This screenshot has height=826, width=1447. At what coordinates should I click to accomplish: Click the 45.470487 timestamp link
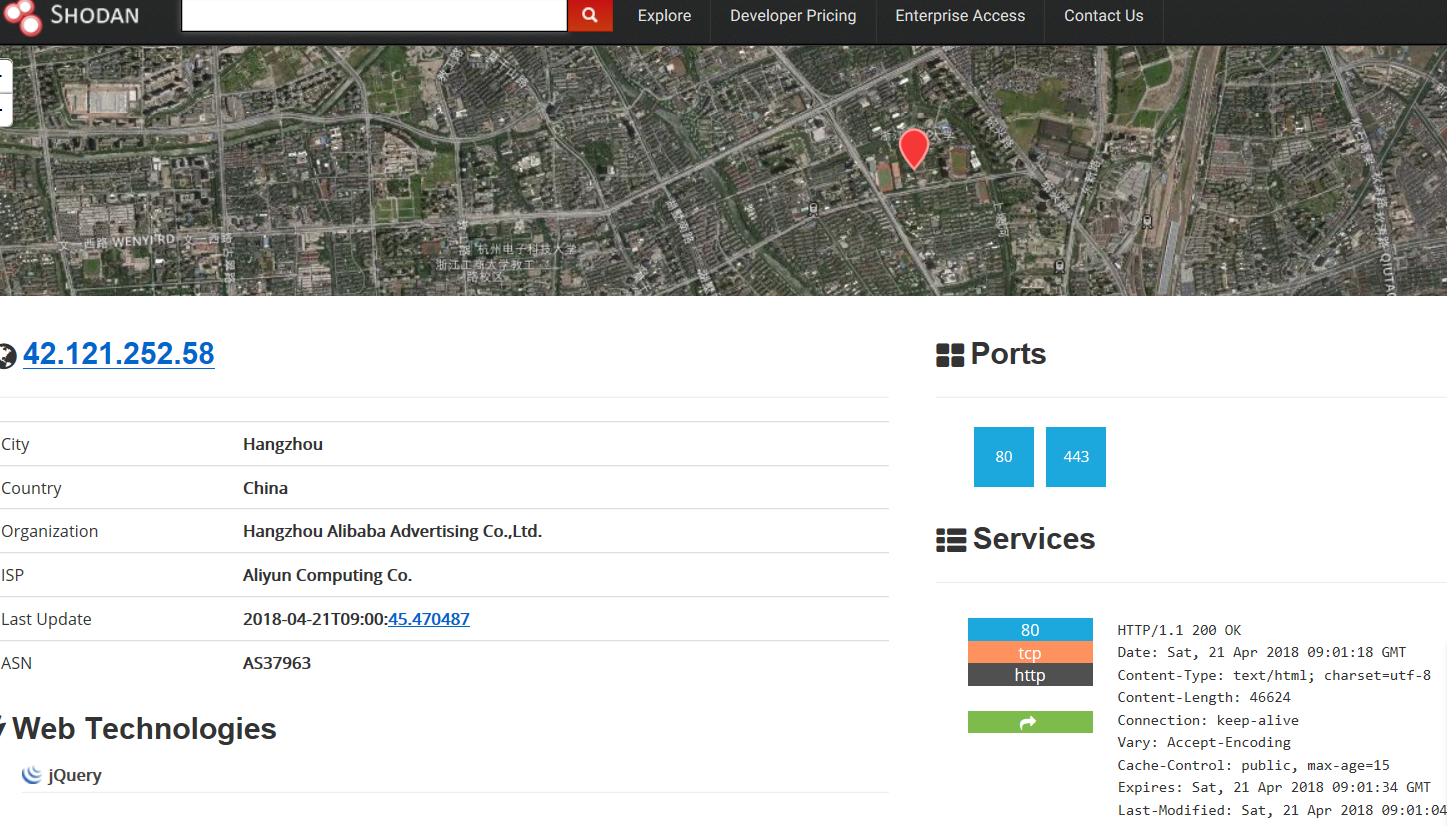429,619
